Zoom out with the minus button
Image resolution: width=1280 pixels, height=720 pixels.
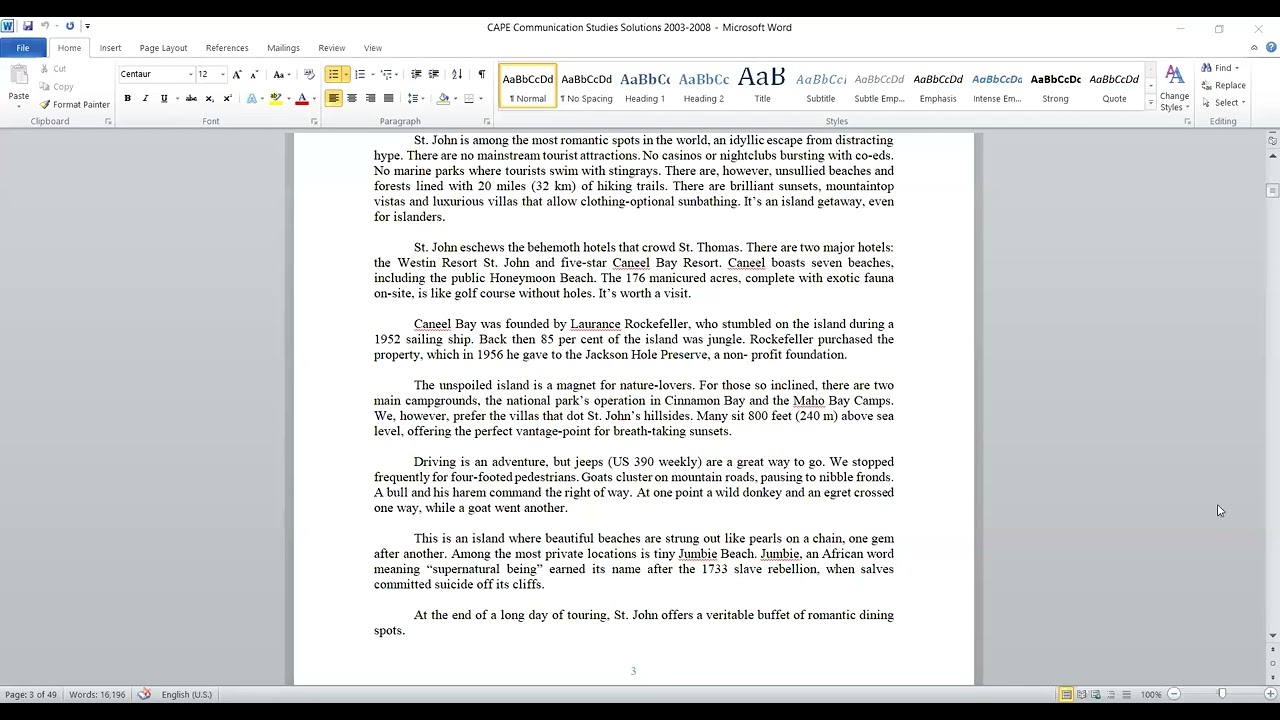tap(1174, 694)
